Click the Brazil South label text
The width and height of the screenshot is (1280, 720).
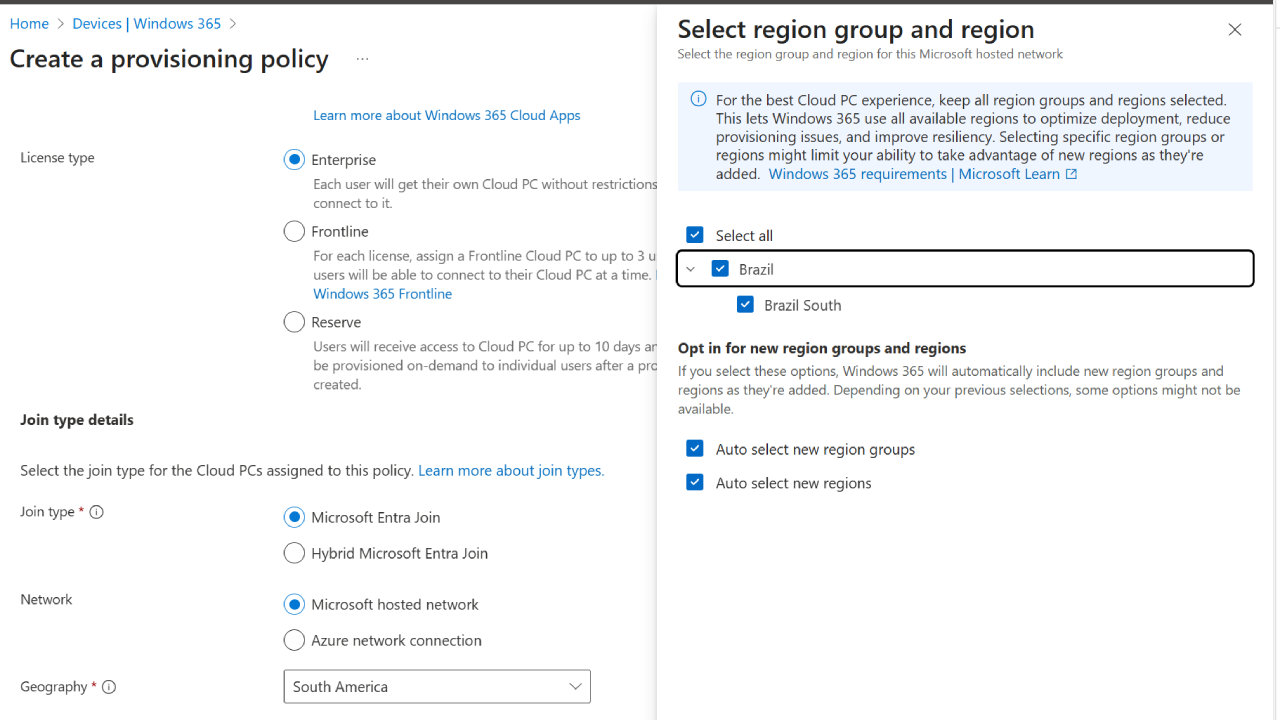point(802,305)
